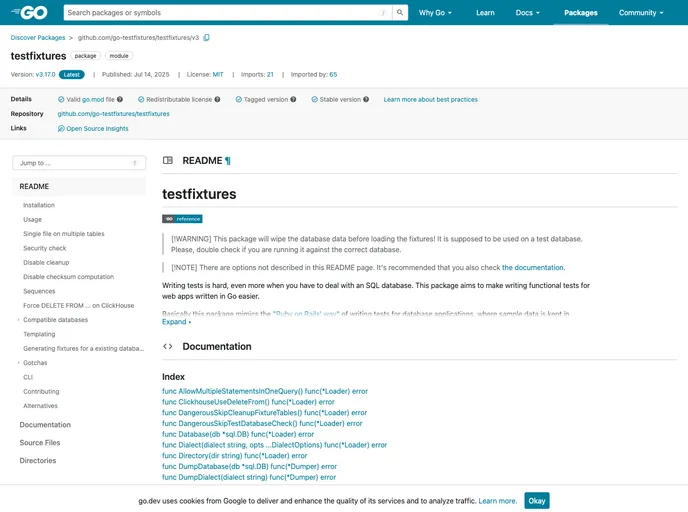Click the Open Source Insights icon

[x=61, y=129]
